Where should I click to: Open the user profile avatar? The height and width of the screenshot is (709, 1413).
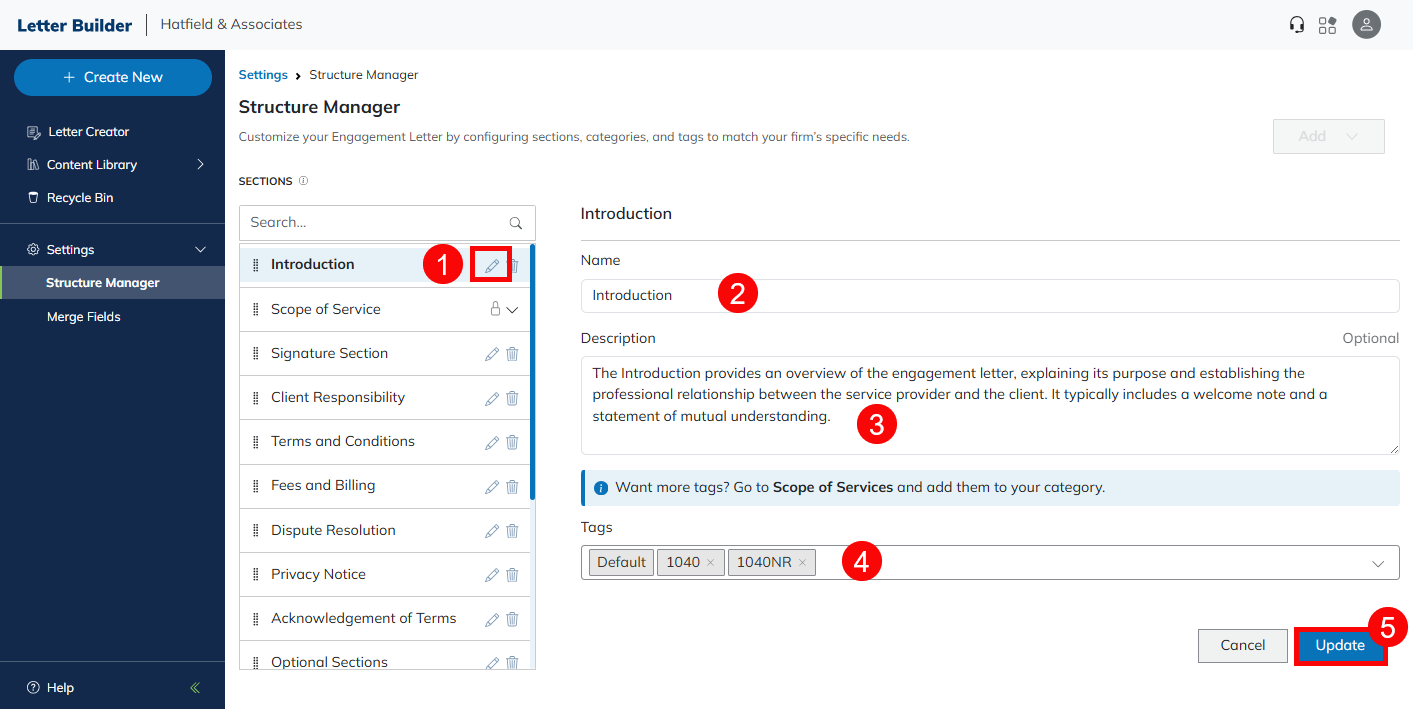tap(1366, 25)
